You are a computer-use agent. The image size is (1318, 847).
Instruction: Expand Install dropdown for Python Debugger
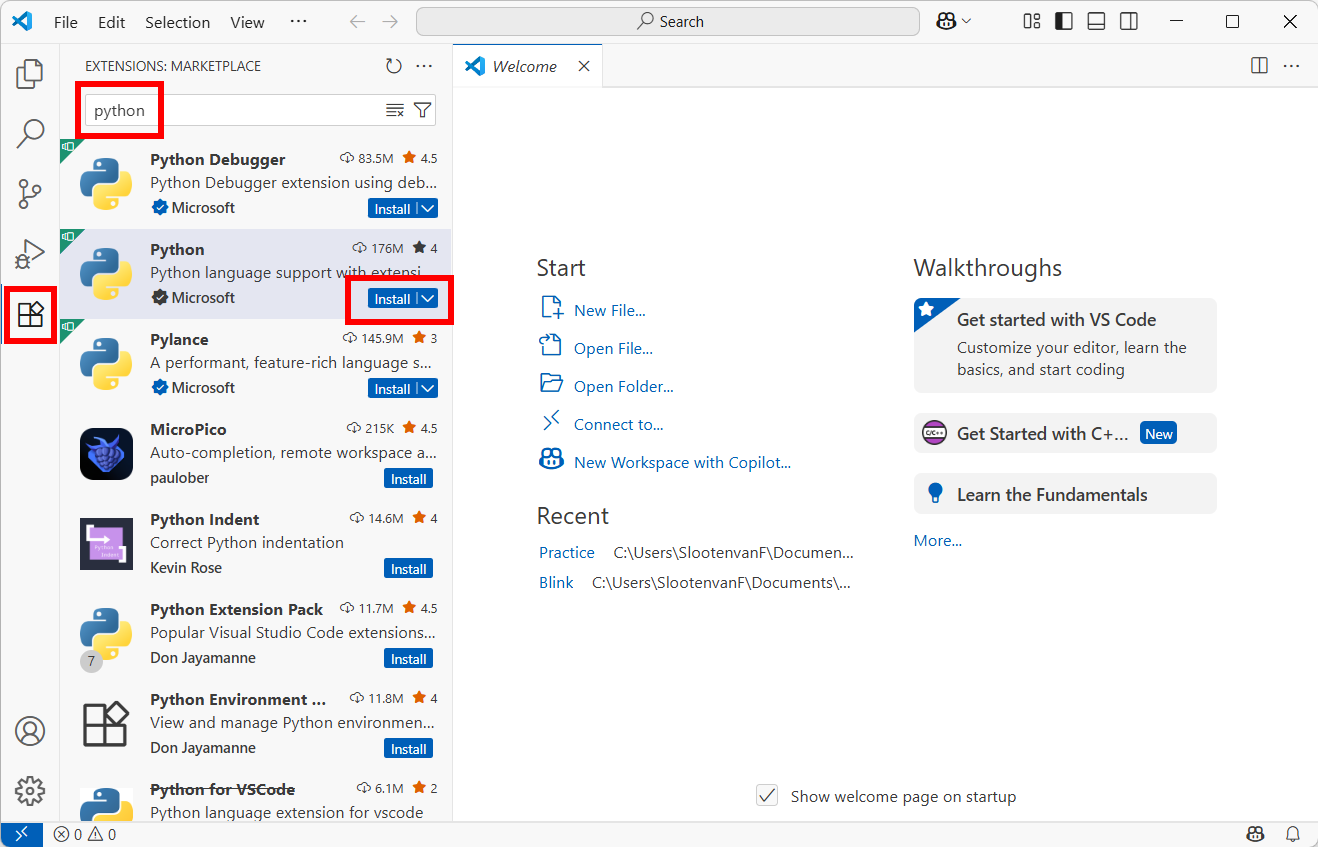(428, 208)
